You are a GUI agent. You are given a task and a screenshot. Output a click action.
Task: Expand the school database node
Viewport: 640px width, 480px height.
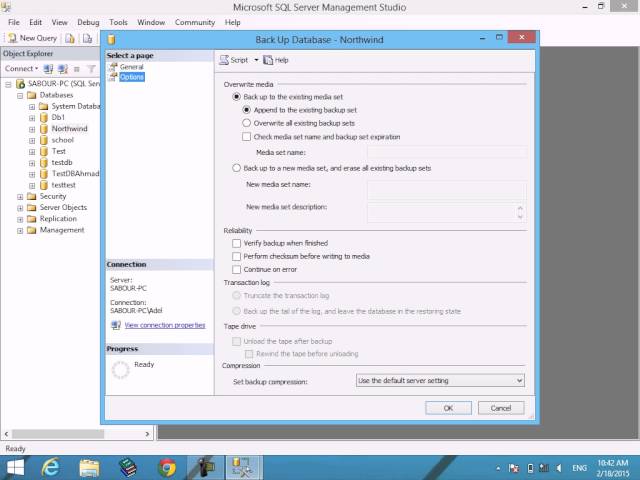point(32,140)
